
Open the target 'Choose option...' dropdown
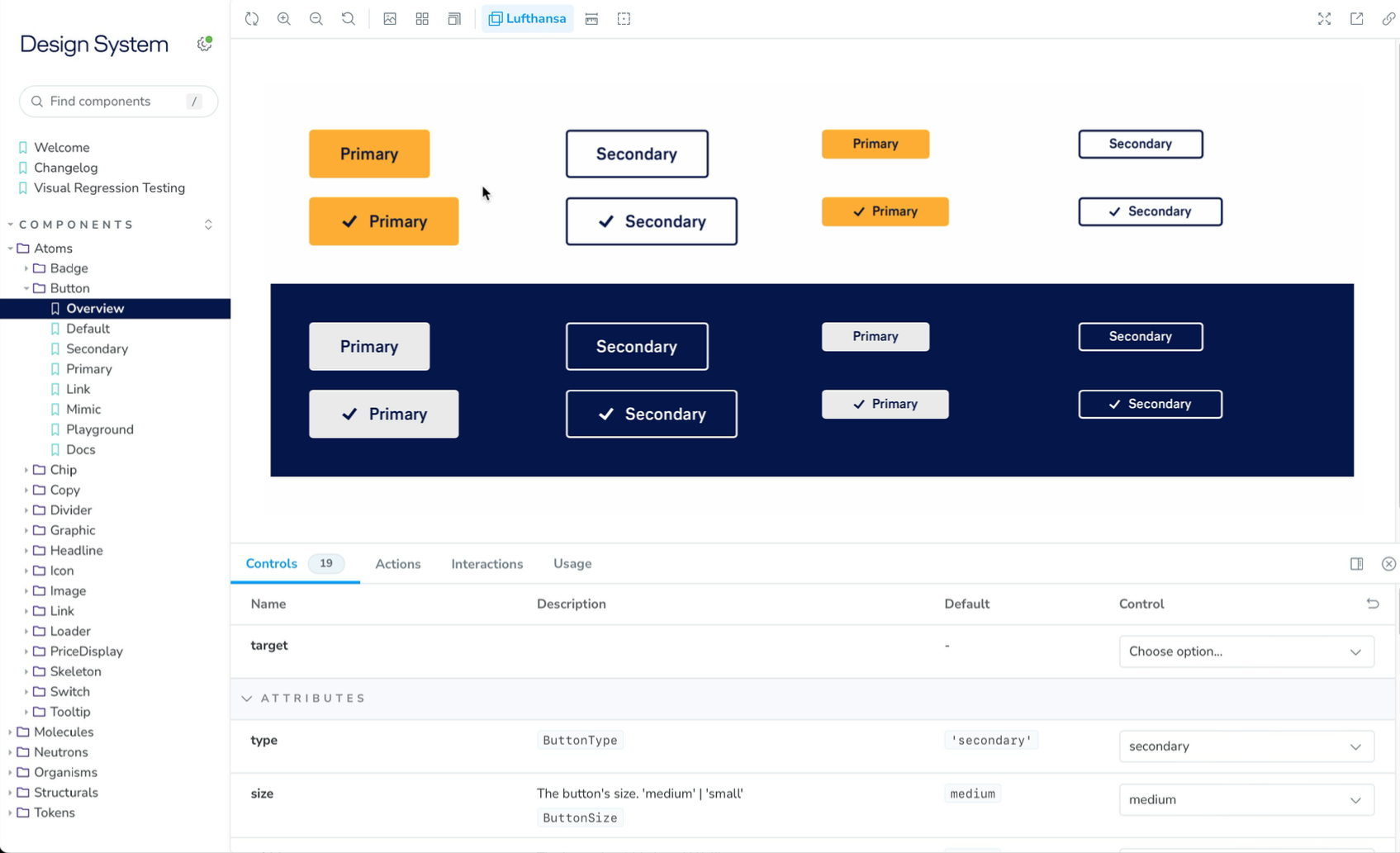click(x=1246, y=652)
